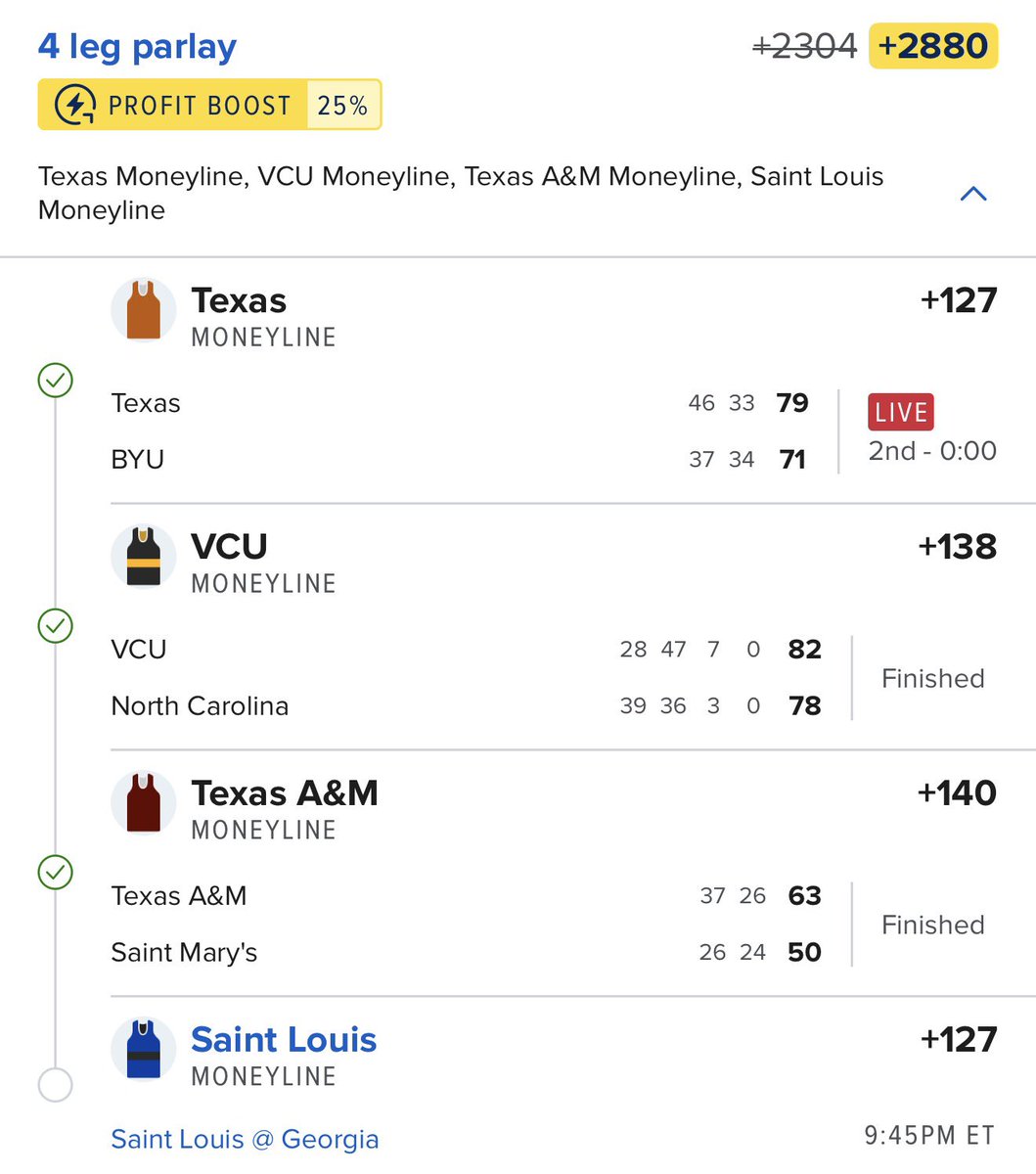Click the green checkmark beside Texas A&M leg
This screenshot has height=1174, width=1036.
click(55, 872)
